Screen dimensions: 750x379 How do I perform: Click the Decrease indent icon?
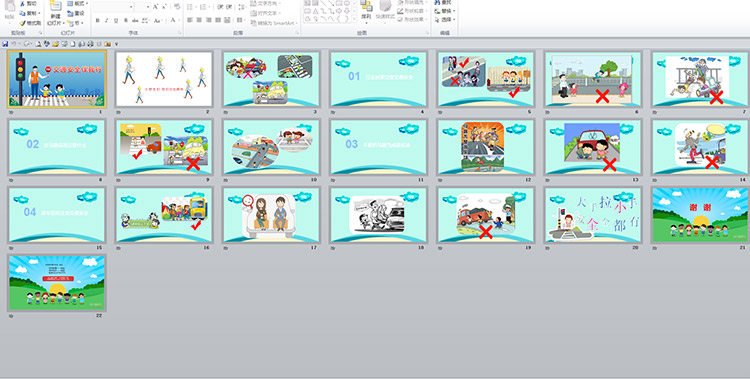(x=220, y=7)
